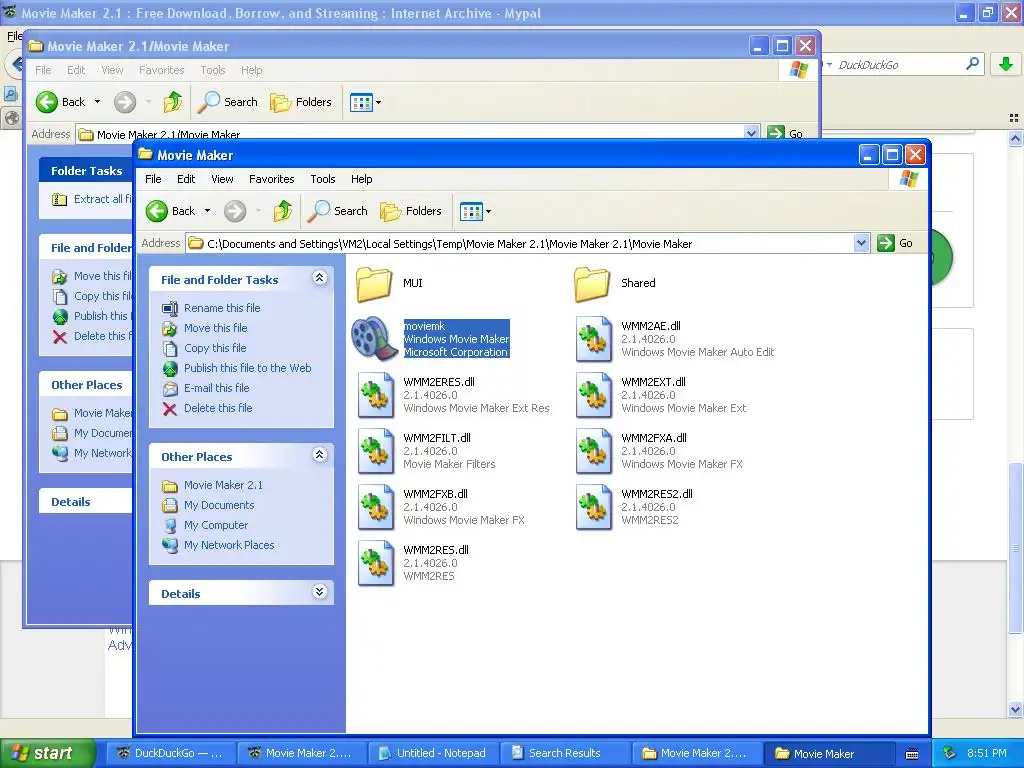1024x768 pixels.
Task: Select the MUI folder icon
Action: pyautogui.click(x=374, y=283)
